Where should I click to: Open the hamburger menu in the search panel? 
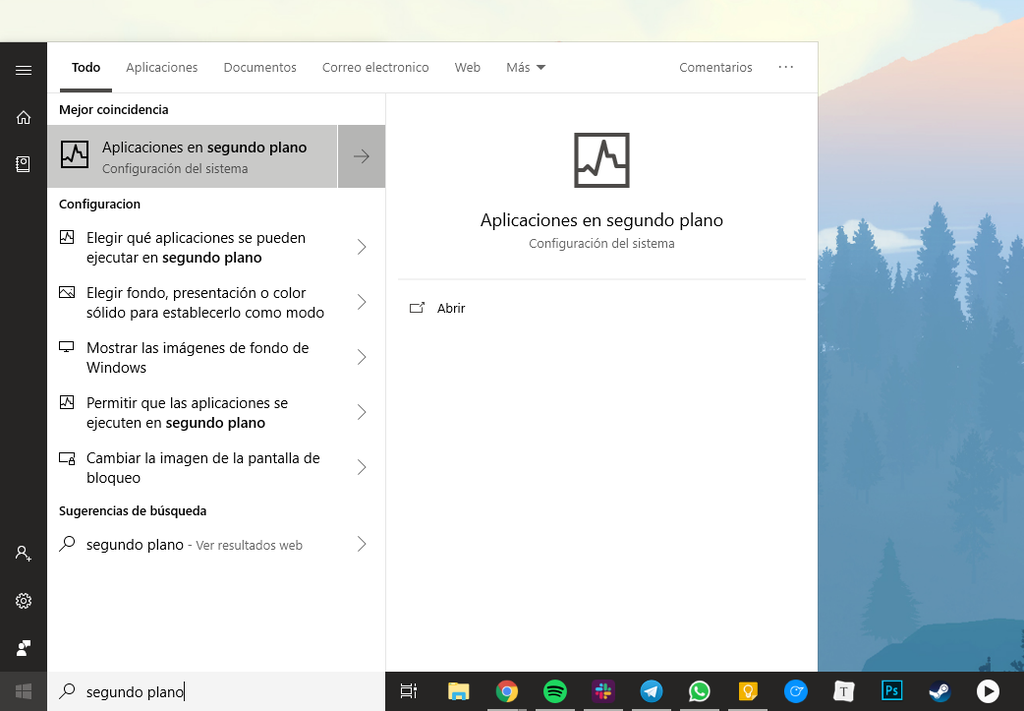tap(23, 69)
